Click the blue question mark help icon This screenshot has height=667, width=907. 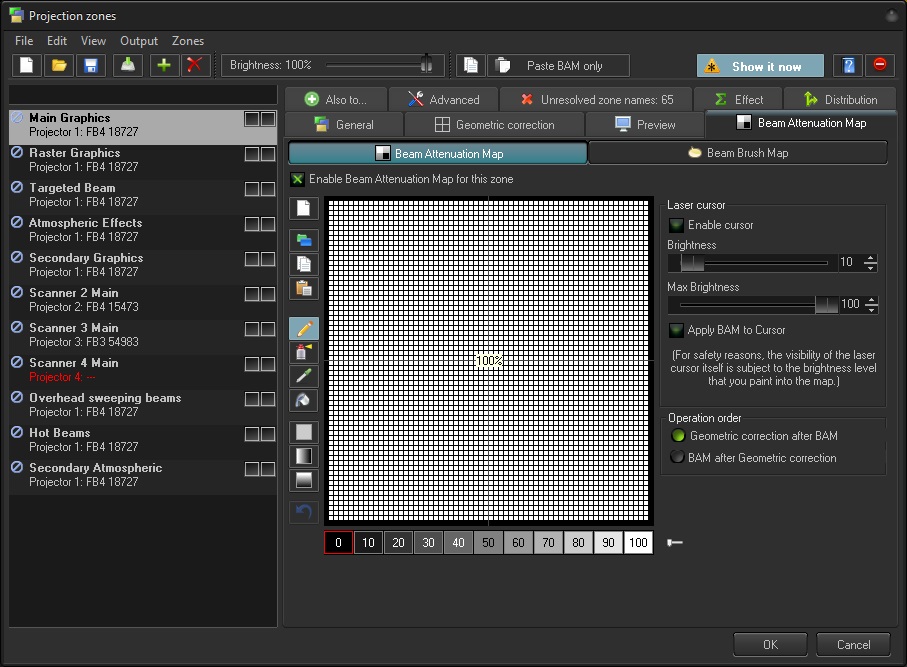pos(848,66)
